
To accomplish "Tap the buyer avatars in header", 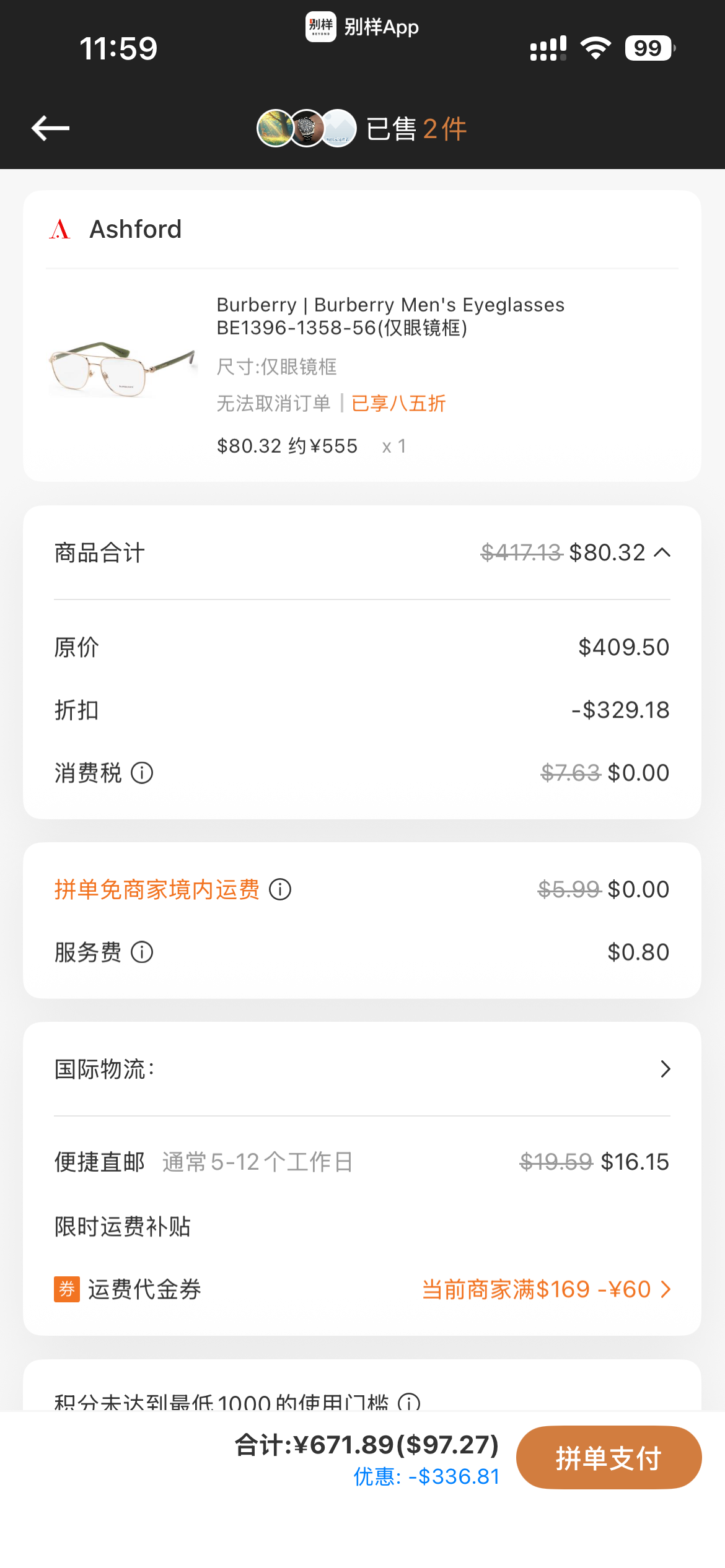I will click(307, 128).
